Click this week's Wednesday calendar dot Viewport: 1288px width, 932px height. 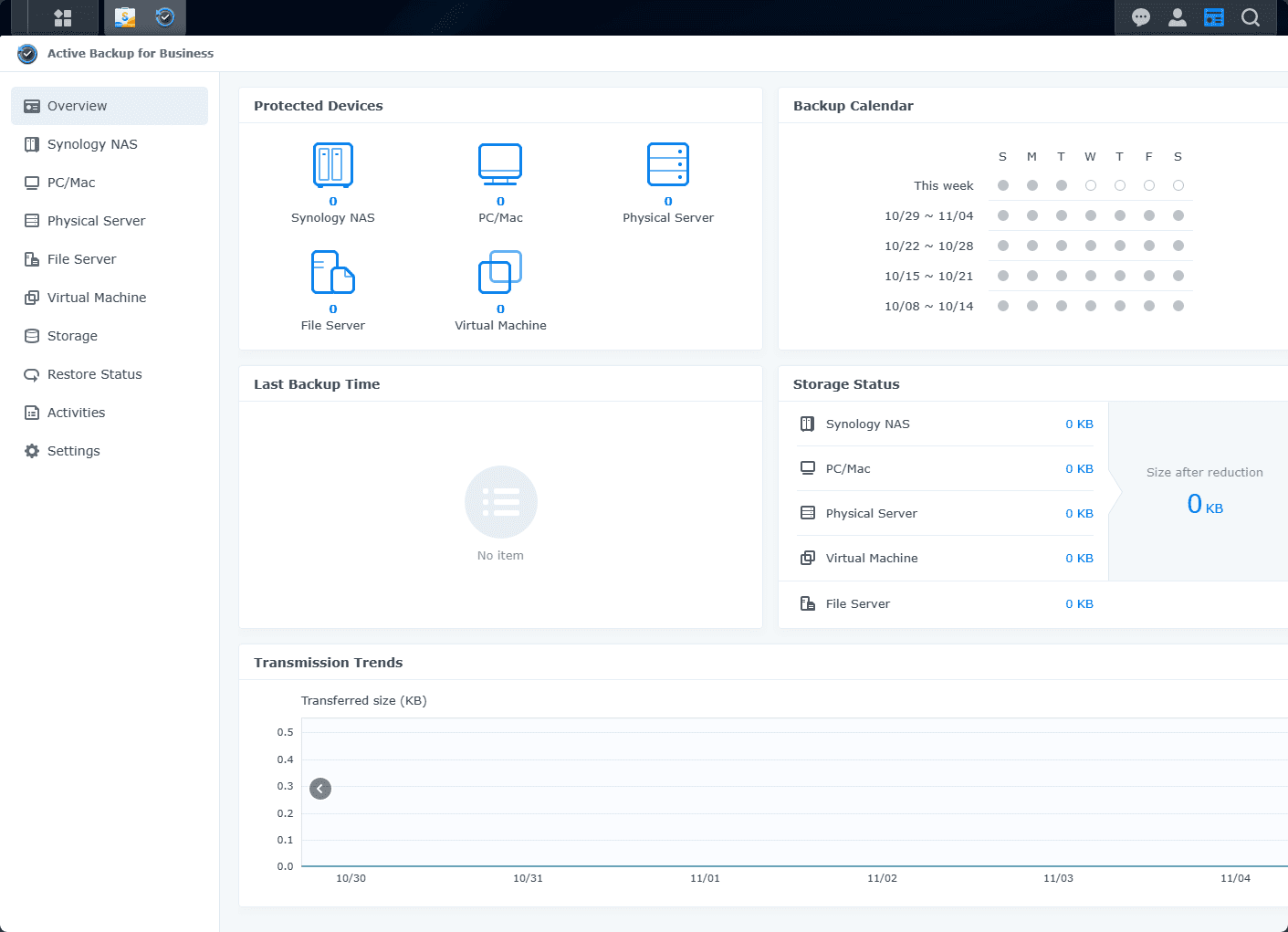1091,185
